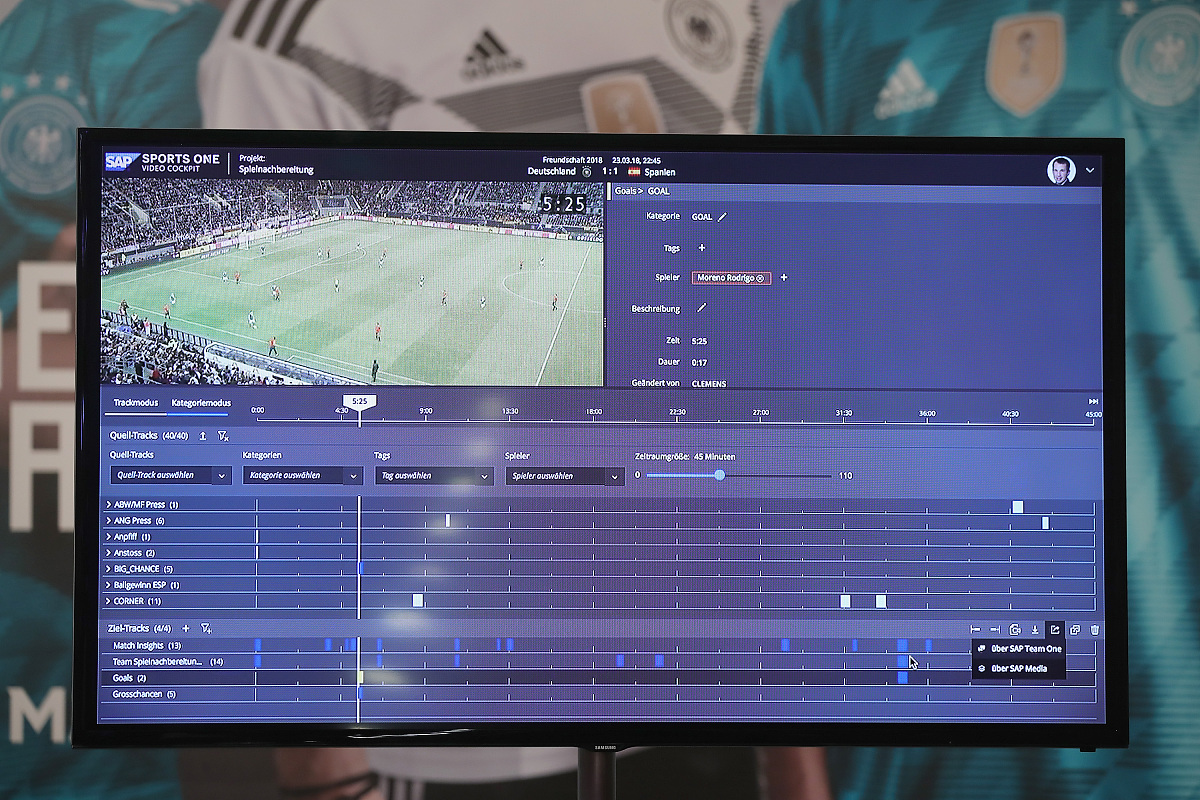The image size is (1200, 800).
Task: Choose 'über SAP Media' share option
Action: click(1018, 668)
